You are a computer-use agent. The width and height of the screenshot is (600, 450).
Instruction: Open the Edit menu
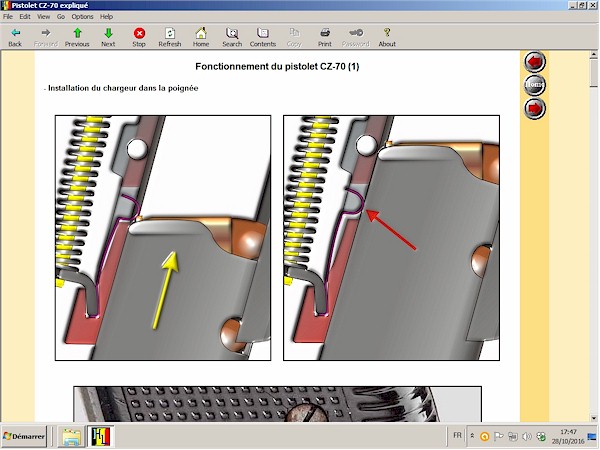tap(25, 16)
